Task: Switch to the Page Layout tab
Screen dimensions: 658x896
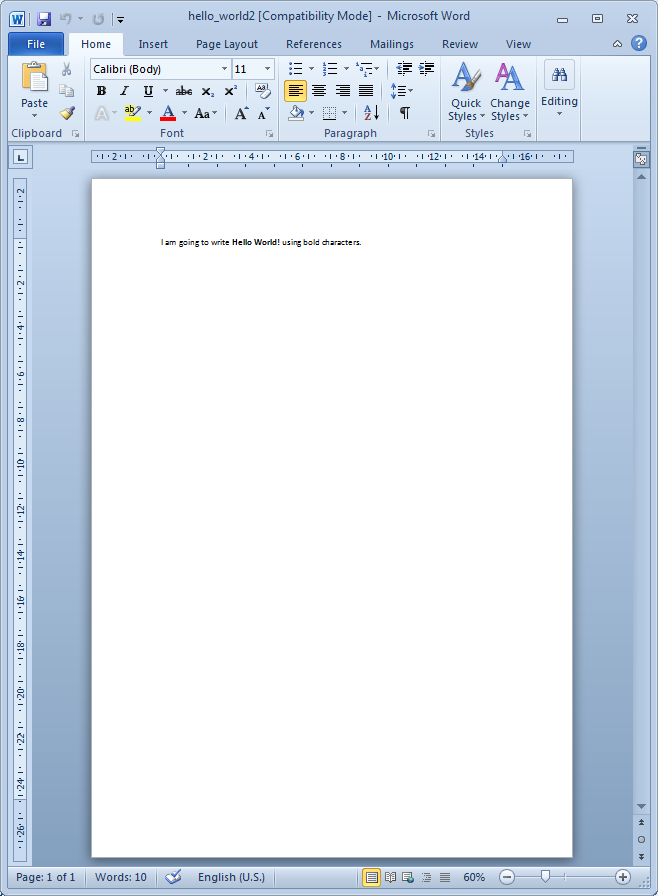Action: pyautogui.click(x=227, y=44)
